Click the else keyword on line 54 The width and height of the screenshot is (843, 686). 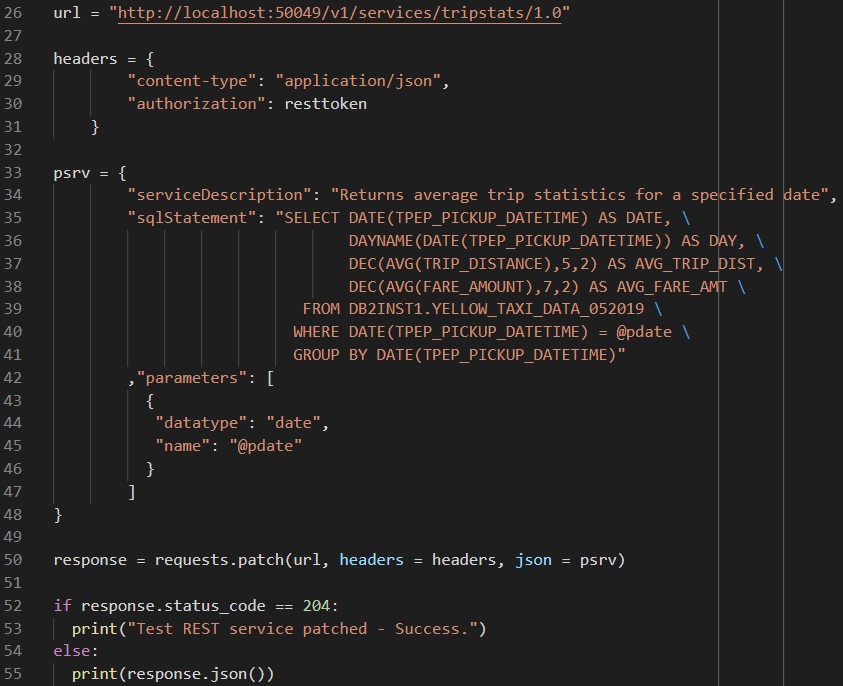72,651
